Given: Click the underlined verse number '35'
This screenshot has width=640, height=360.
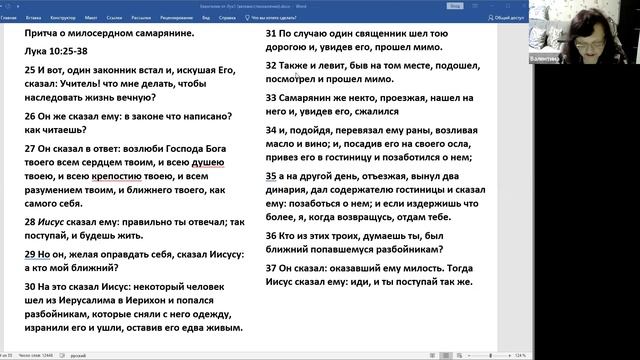Looking at the screenshot, I should 271,176.
